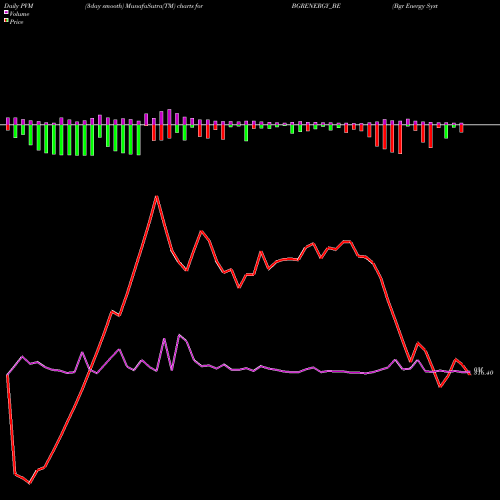Click the MunafaSutra(TM) charts caption
500x500 pixels.
(x=144, y=6)
